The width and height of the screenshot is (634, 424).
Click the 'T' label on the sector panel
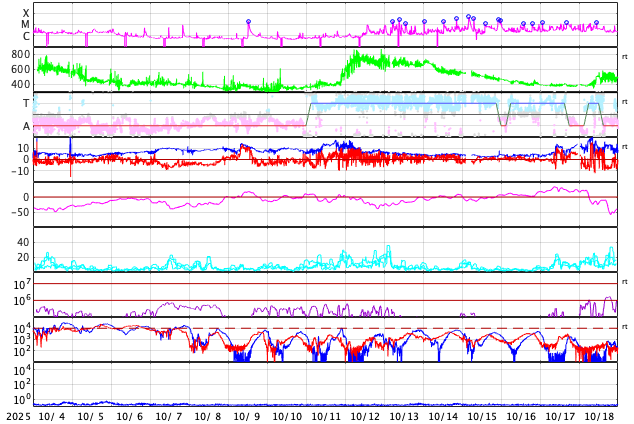coord(26,104)
